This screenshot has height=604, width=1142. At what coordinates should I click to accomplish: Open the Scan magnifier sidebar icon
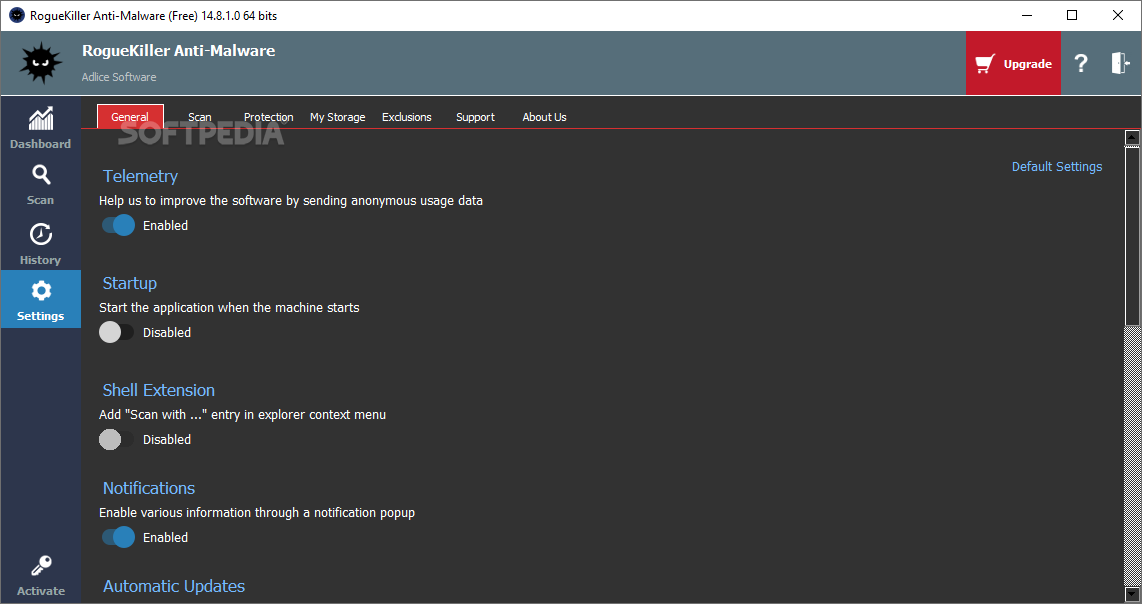point(41,175)
